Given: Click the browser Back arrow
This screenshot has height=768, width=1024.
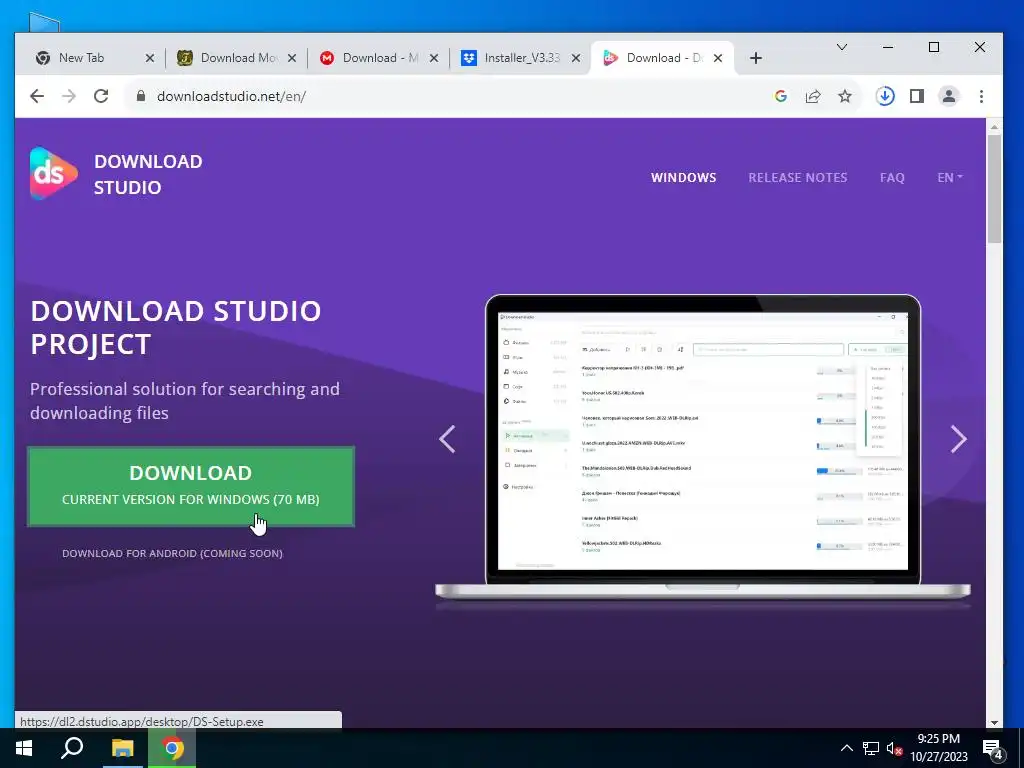Looking at the screenshot, I should (x=37, y=96).
